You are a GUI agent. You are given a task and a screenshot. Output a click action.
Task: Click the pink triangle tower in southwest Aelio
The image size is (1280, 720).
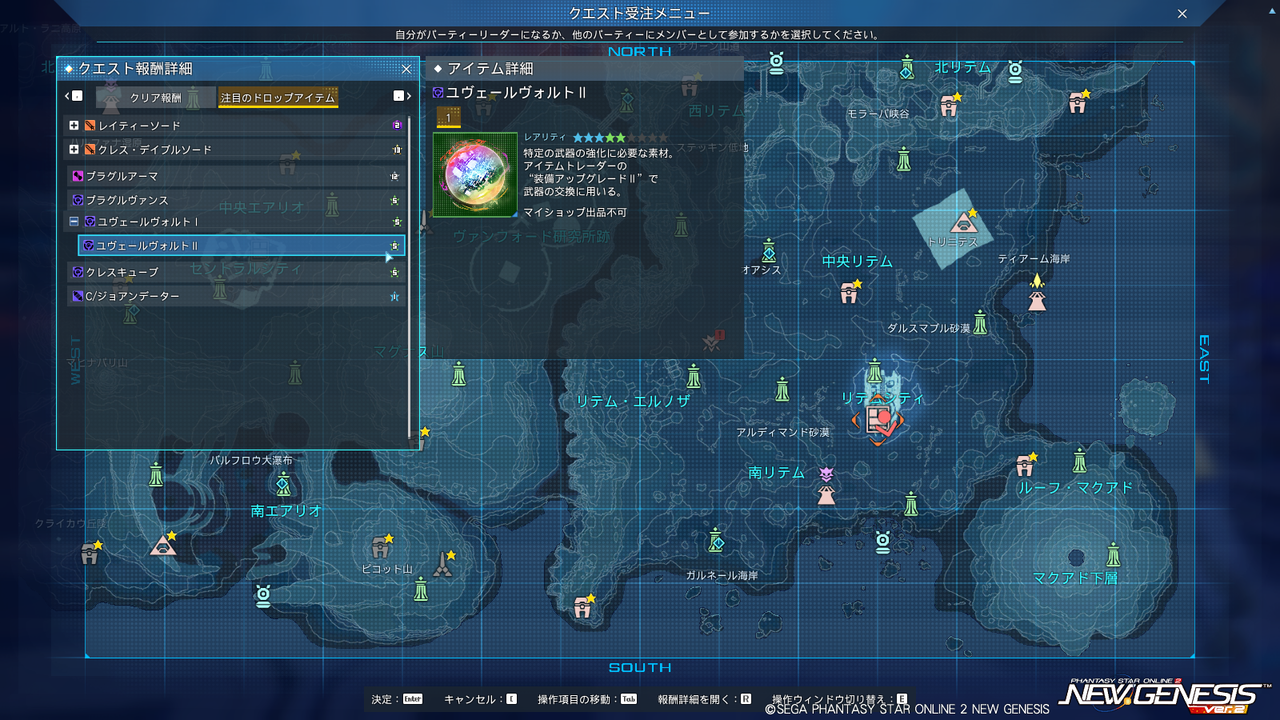coord(162,545)
